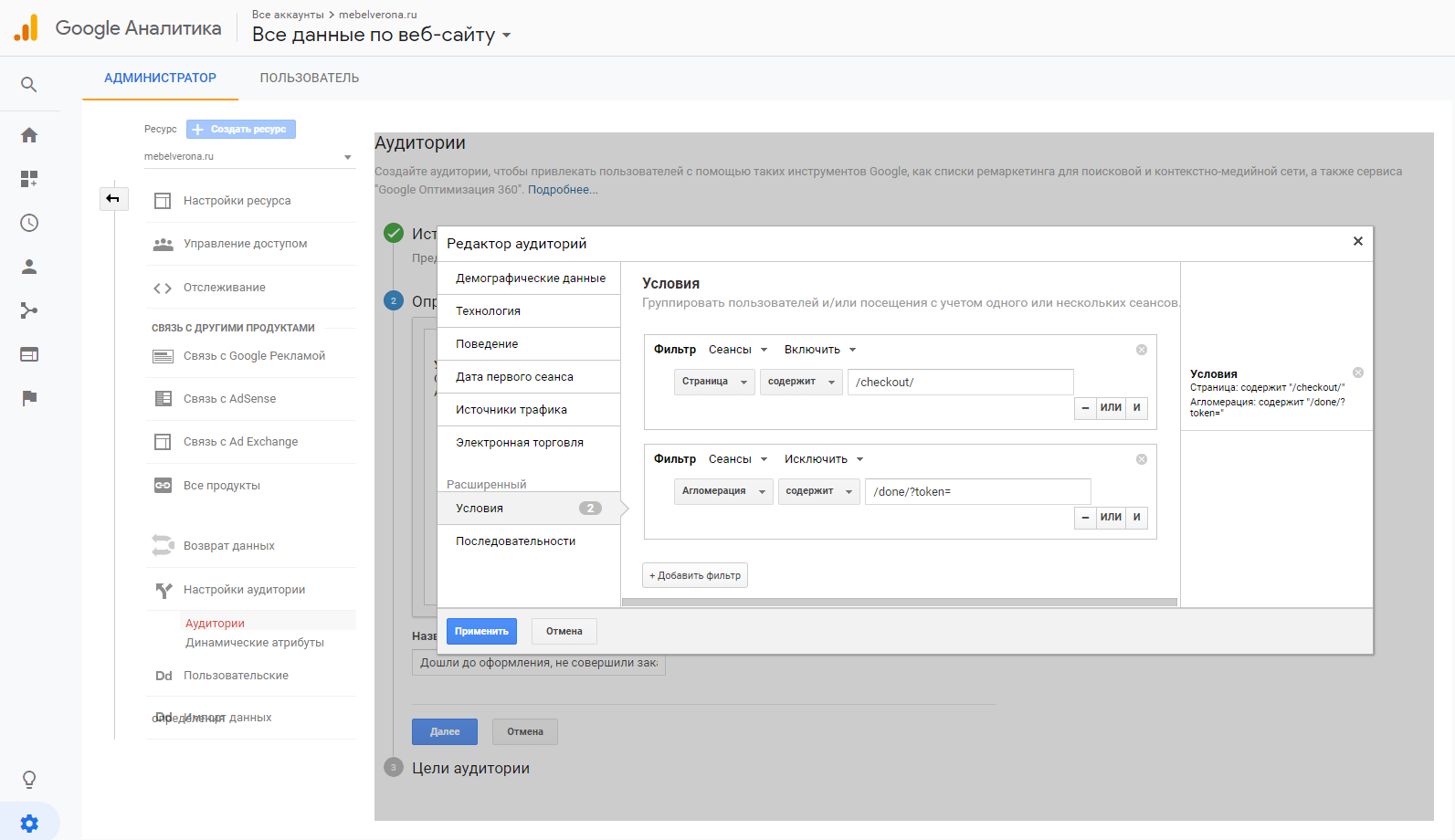Click the horizontal scrollbar under the filters
This screenshot has height=840, width=1455.
coord(900,603)
